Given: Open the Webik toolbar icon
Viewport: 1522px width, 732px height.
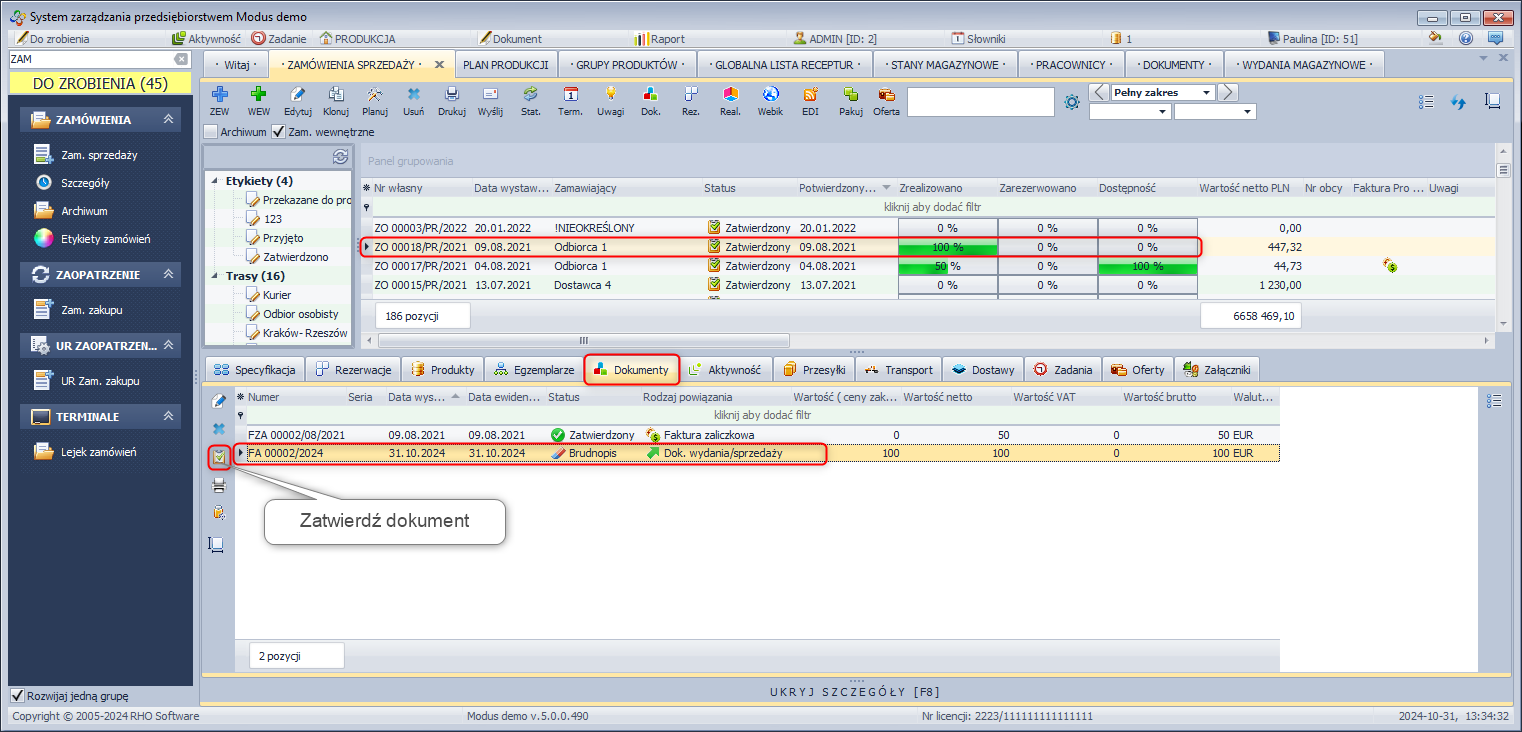Looking at the screenshot, I should [770, 95].
